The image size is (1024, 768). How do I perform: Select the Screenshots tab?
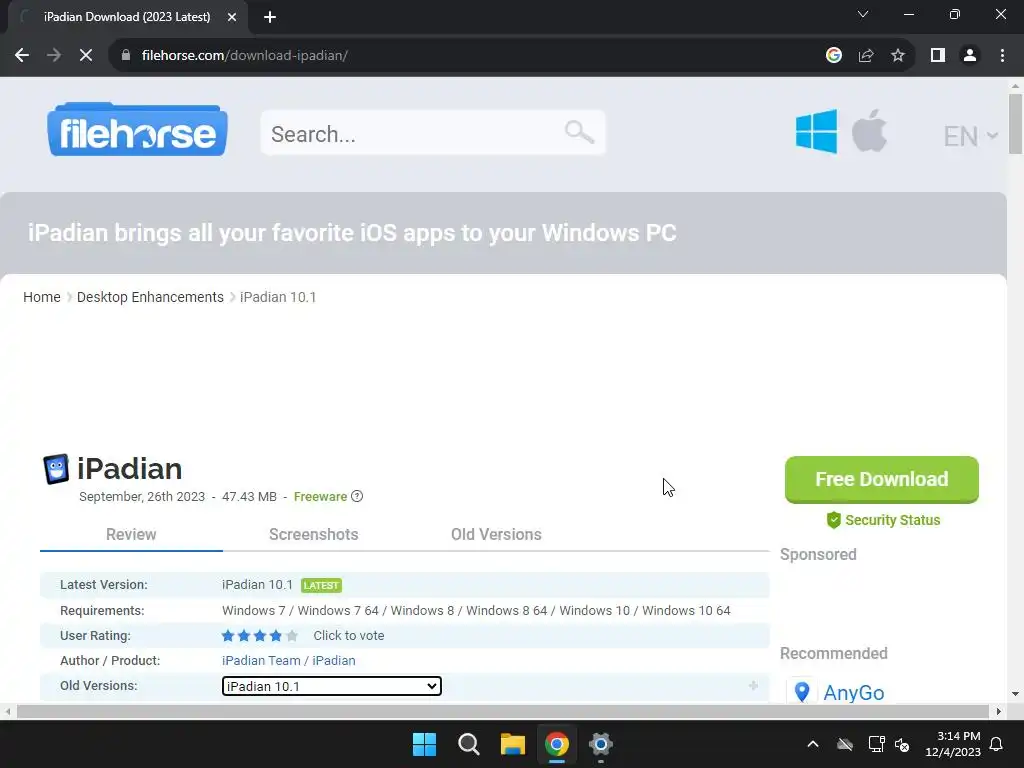point(313,534)
